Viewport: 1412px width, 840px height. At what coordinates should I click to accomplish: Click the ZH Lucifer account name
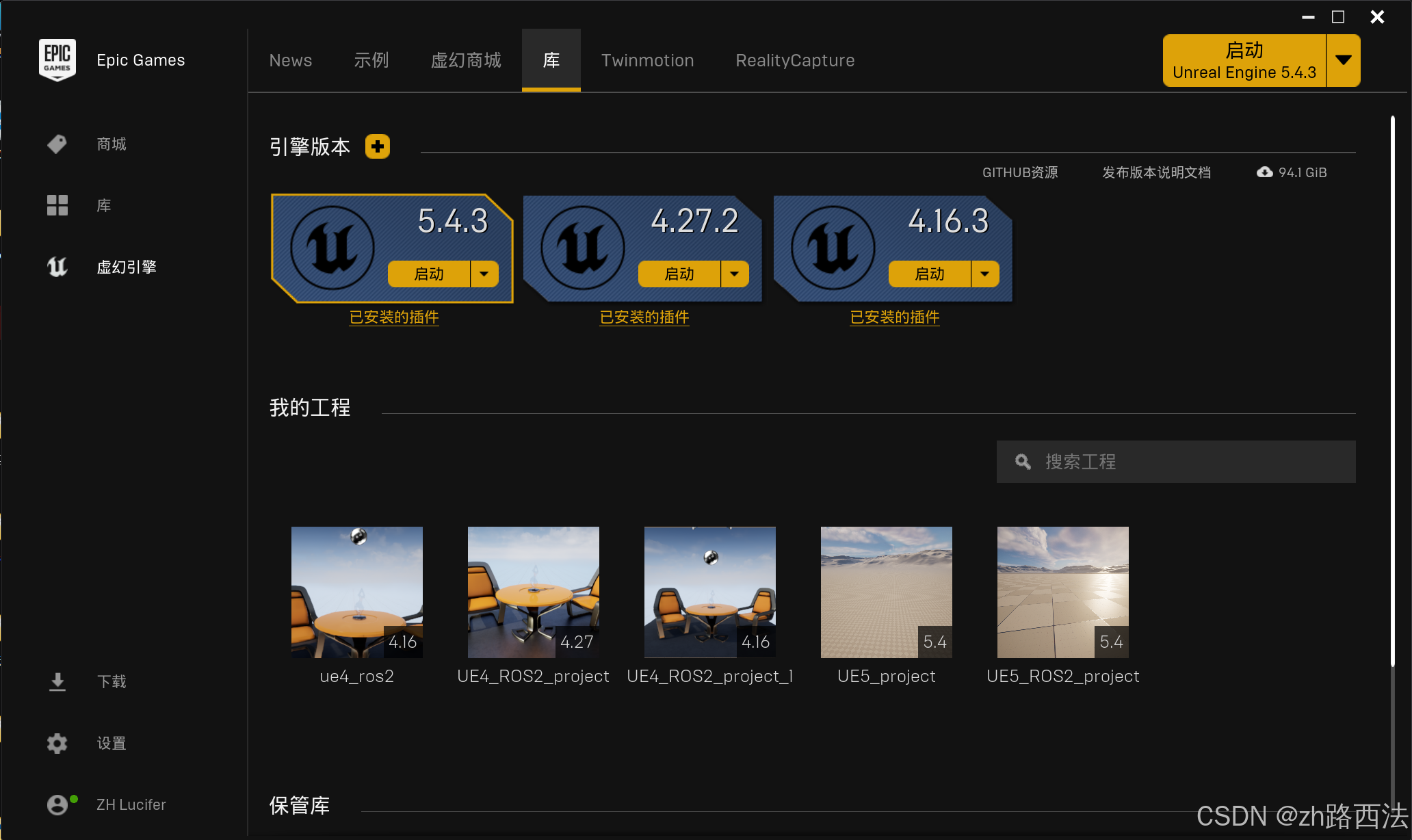click(x=131, y=804)
